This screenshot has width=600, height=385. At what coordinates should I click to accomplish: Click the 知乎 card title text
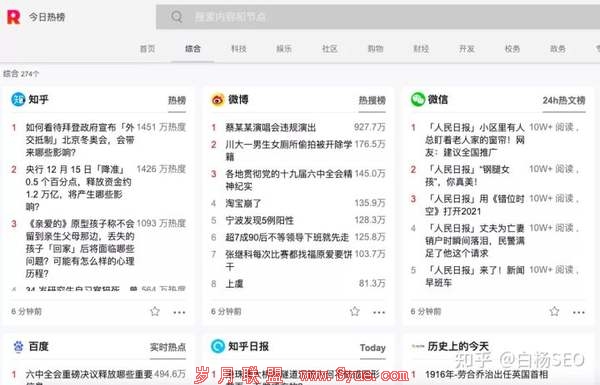38,100
